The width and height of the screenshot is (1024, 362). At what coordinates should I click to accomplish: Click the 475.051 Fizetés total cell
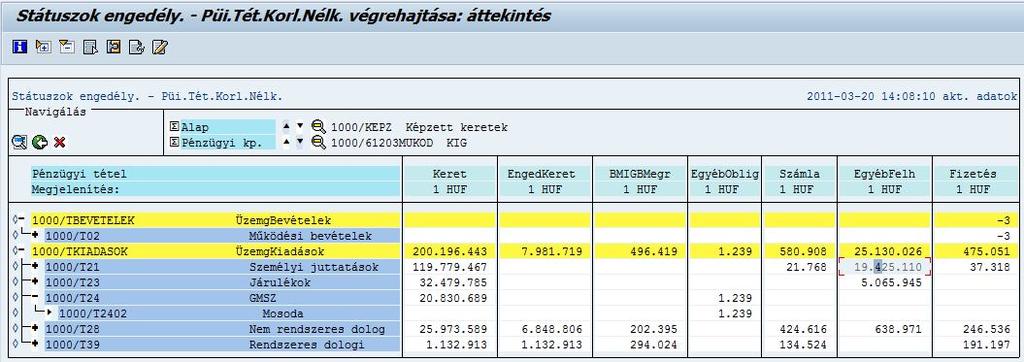coord(976,252)
